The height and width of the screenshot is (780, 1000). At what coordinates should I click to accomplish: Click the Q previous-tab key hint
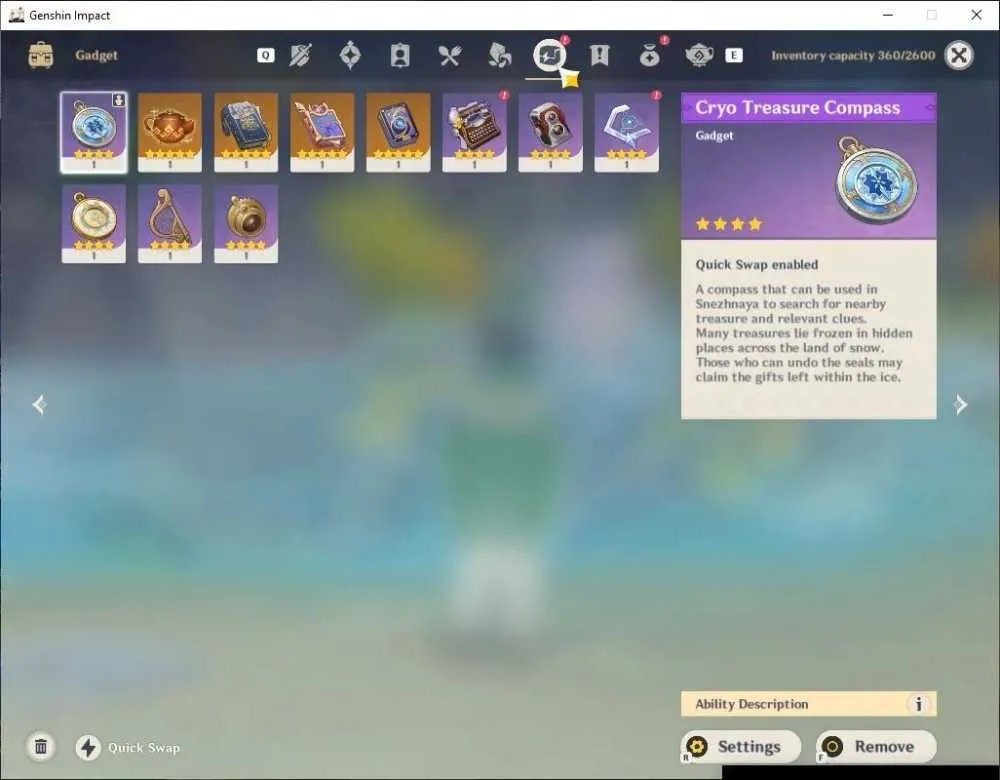click(266, 55)
